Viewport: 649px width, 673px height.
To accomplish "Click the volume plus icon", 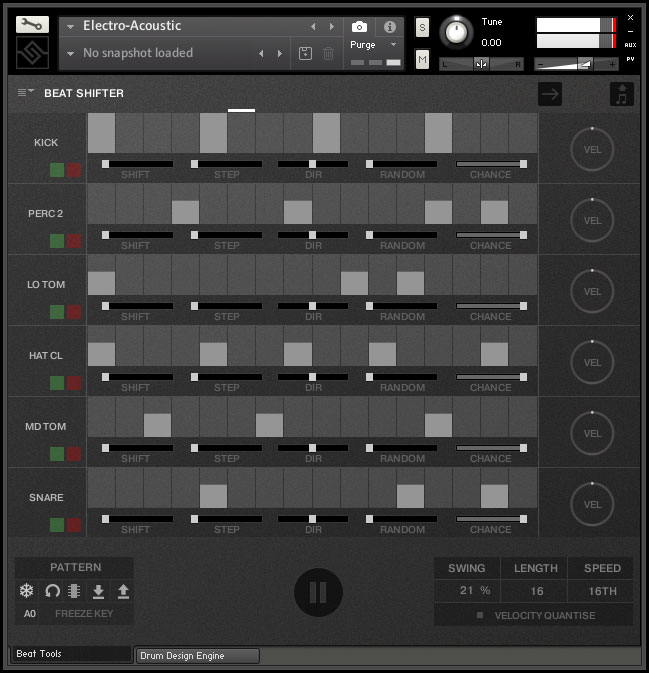I will point(612,64).
